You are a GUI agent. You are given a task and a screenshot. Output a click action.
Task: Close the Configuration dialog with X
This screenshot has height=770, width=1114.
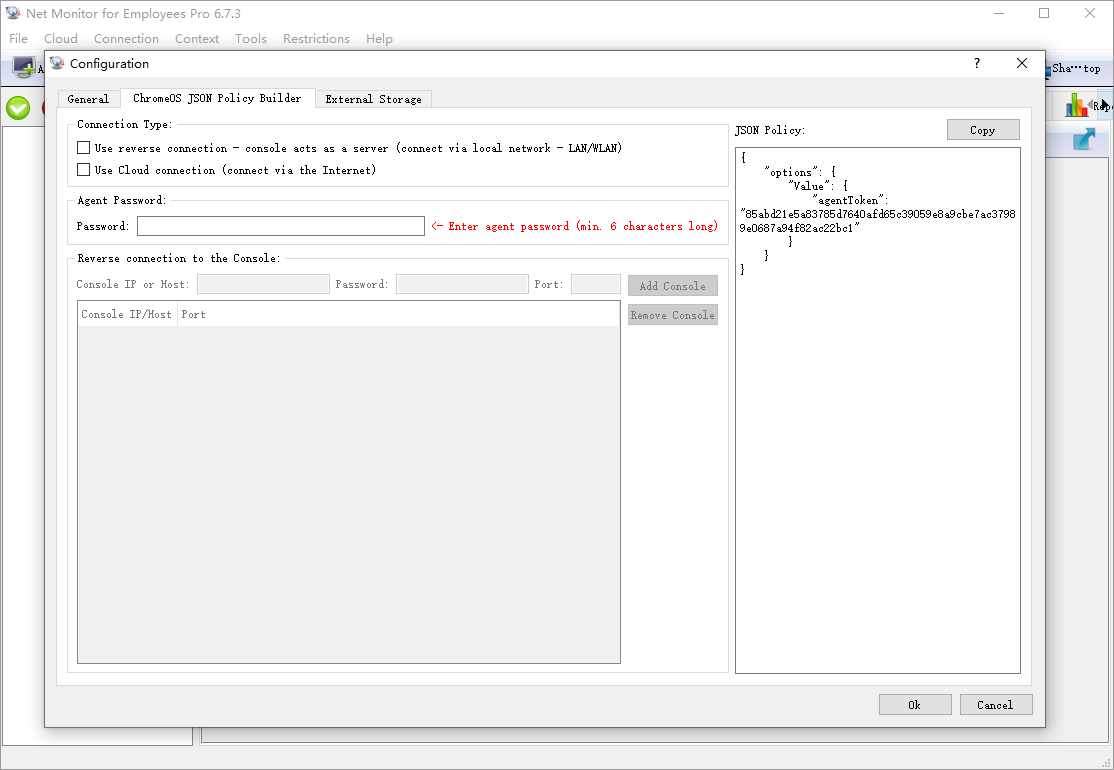coord(1022,63)
